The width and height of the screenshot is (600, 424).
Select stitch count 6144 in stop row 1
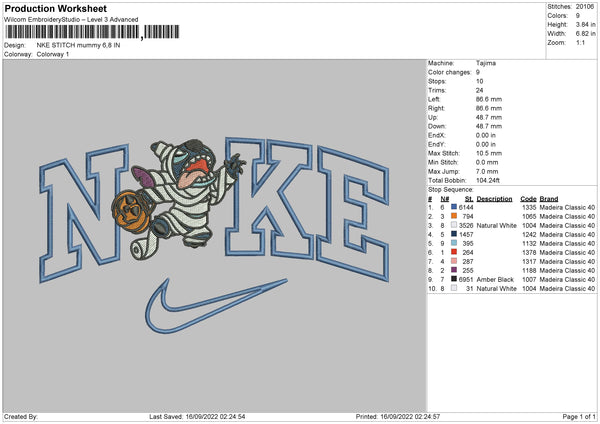[466, 207]
